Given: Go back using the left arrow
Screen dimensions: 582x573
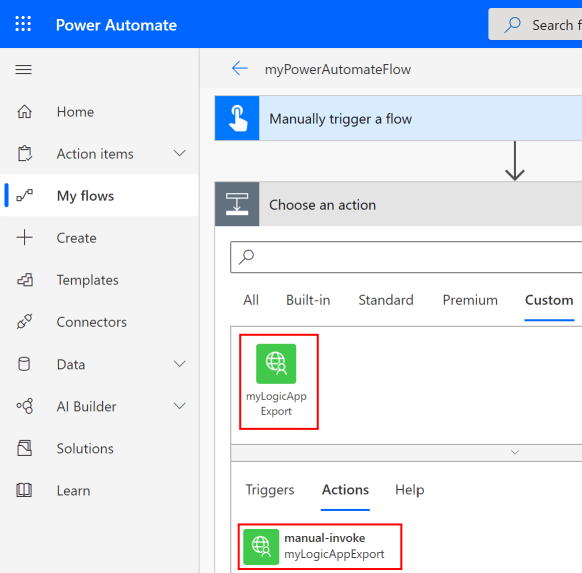Looking at the screenshot, I should 240,69.
